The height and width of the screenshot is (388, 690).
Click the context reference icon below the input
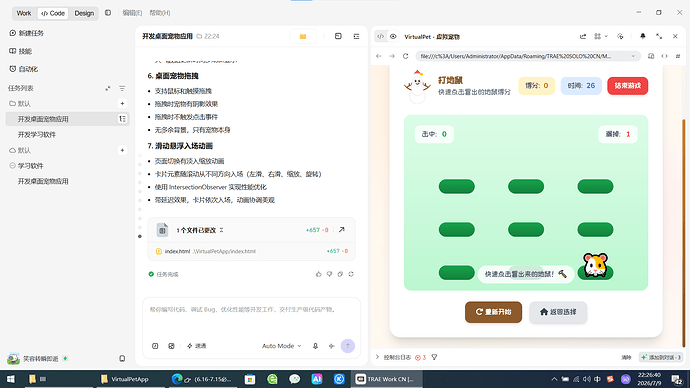[155, 346]
